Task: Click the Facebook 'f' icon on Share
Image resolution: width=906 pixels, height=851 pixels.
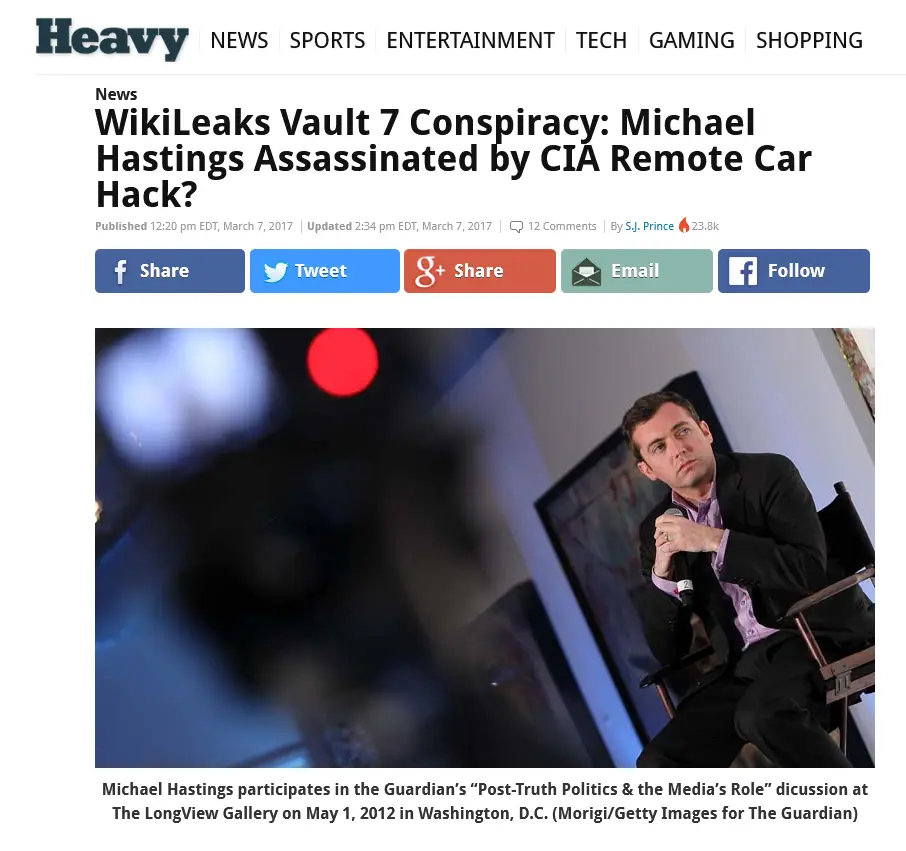Action: pos(120,271)
